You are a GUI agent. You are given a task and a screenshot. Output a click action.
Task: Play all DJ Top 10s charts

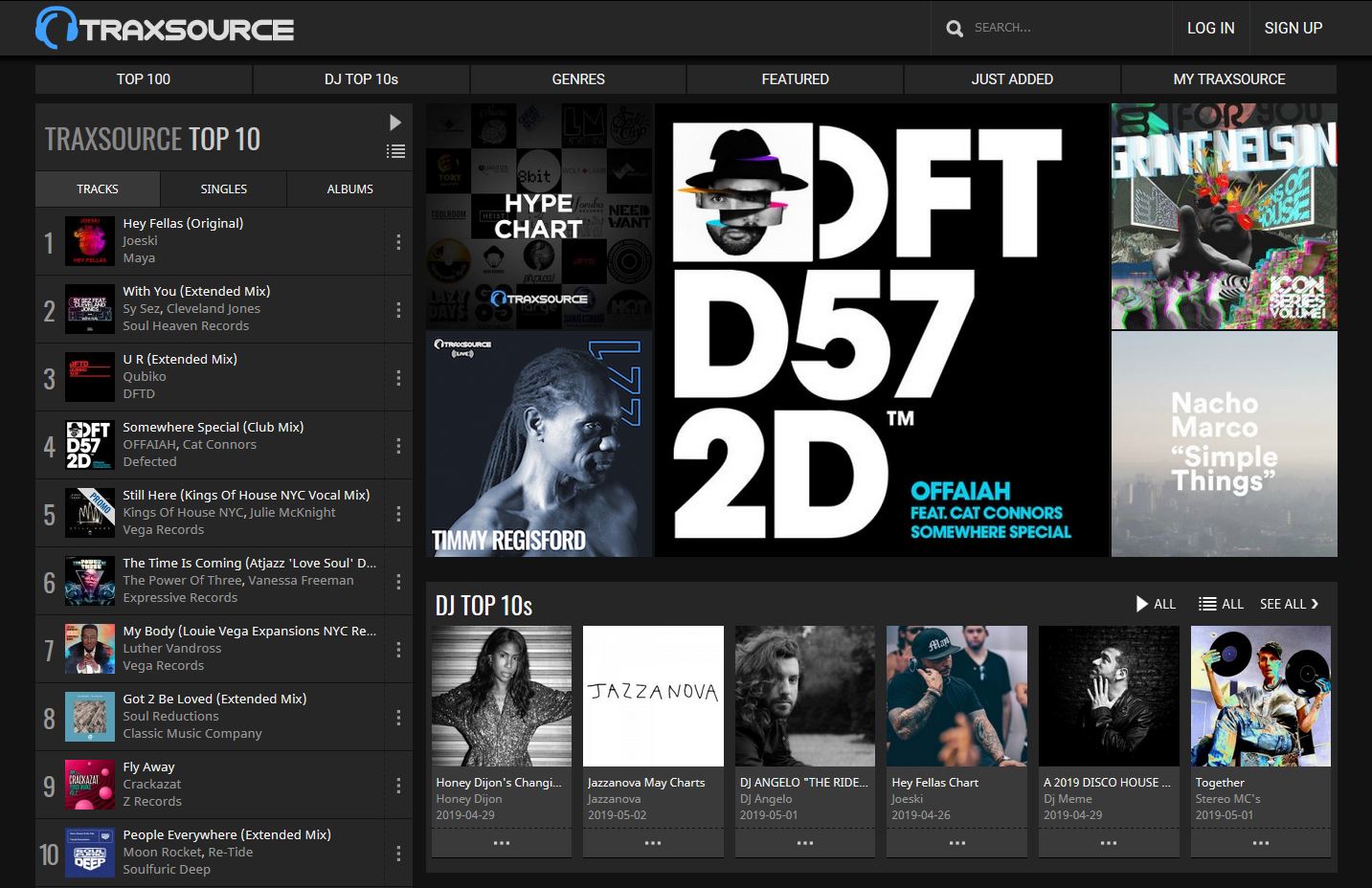1156,604
